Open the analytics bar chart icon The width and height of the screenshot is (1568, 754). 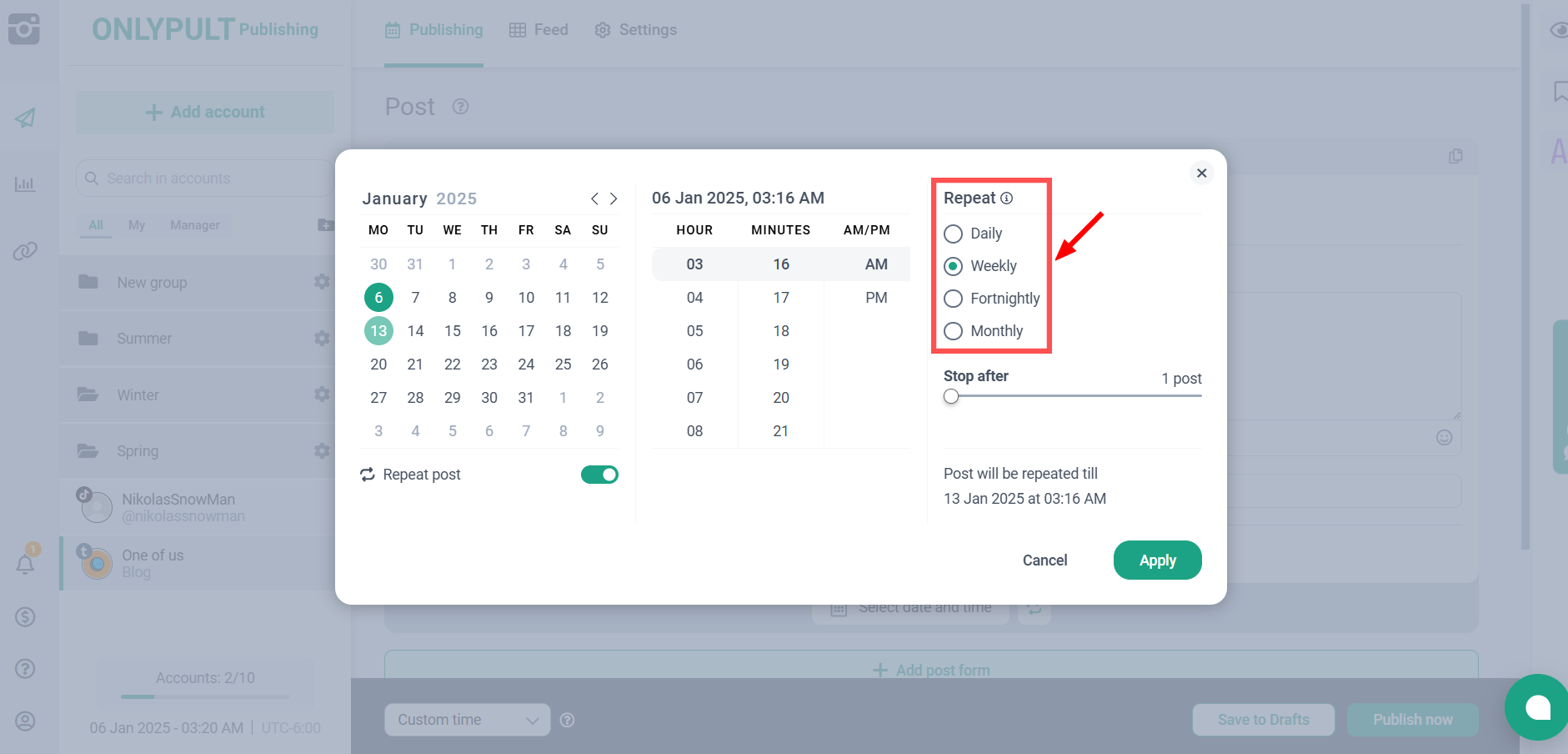click(25, 184)
